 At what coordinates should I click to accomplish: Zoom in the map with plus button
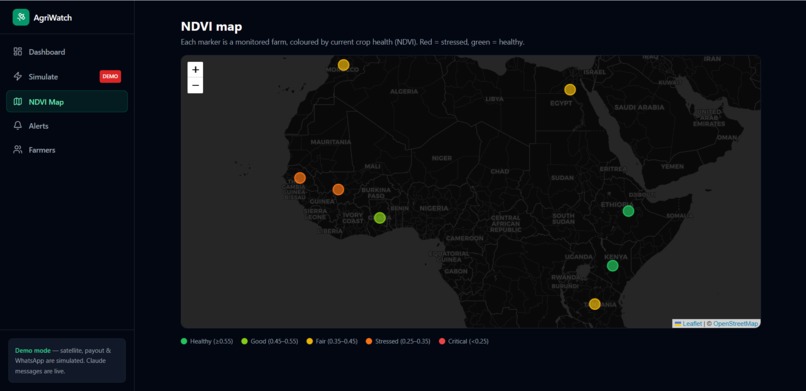[x=195, y=70]
